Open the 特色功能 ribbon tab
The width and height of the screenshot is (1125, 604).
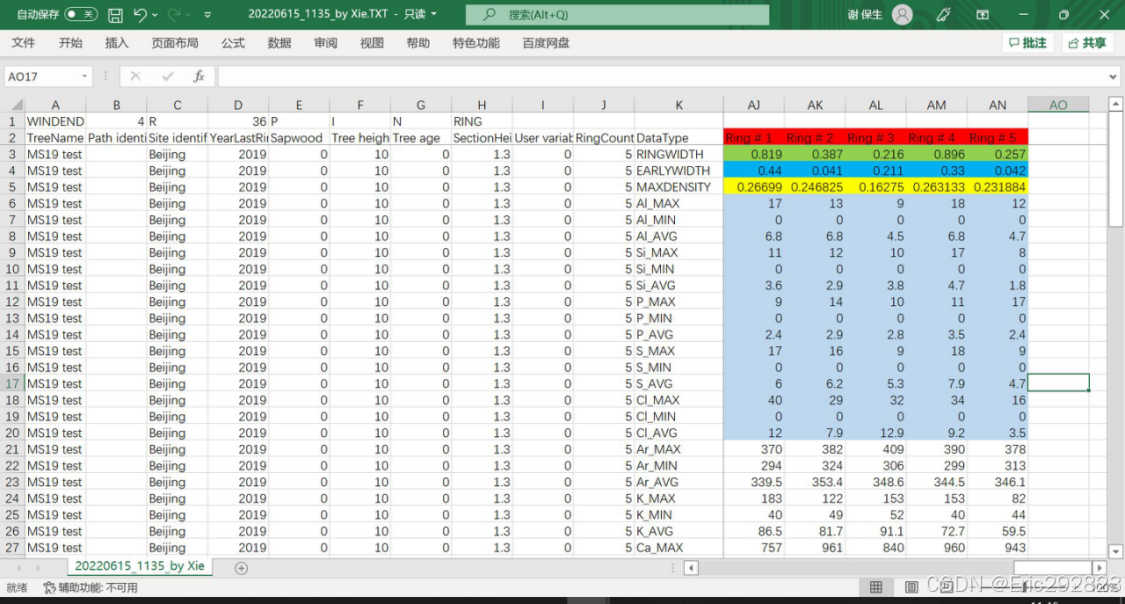(476, 43)
